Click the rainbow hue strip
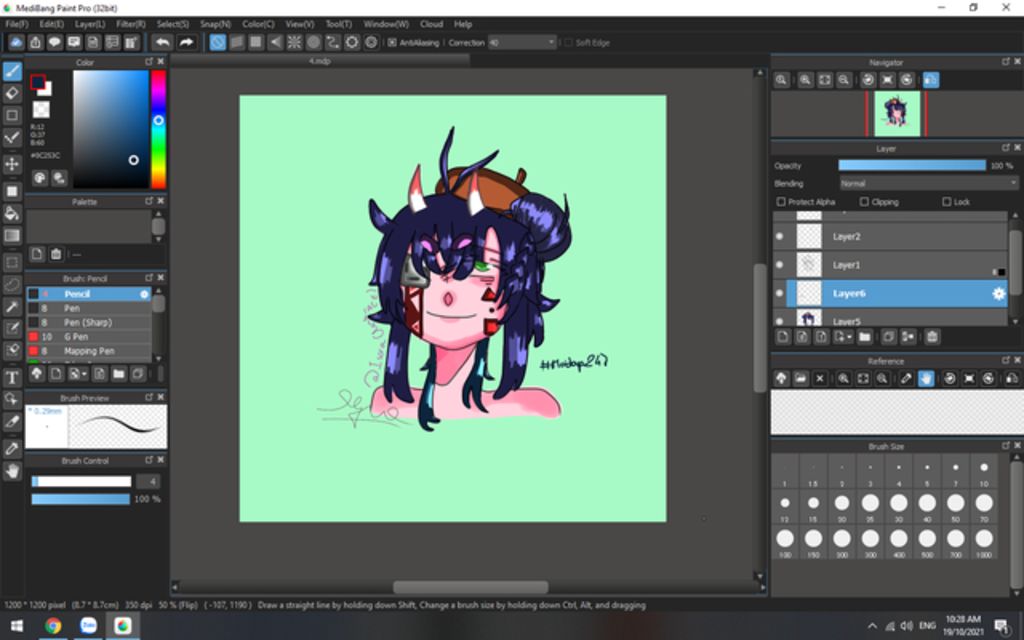Viewport: 1024px width, 640px height. 158,129
